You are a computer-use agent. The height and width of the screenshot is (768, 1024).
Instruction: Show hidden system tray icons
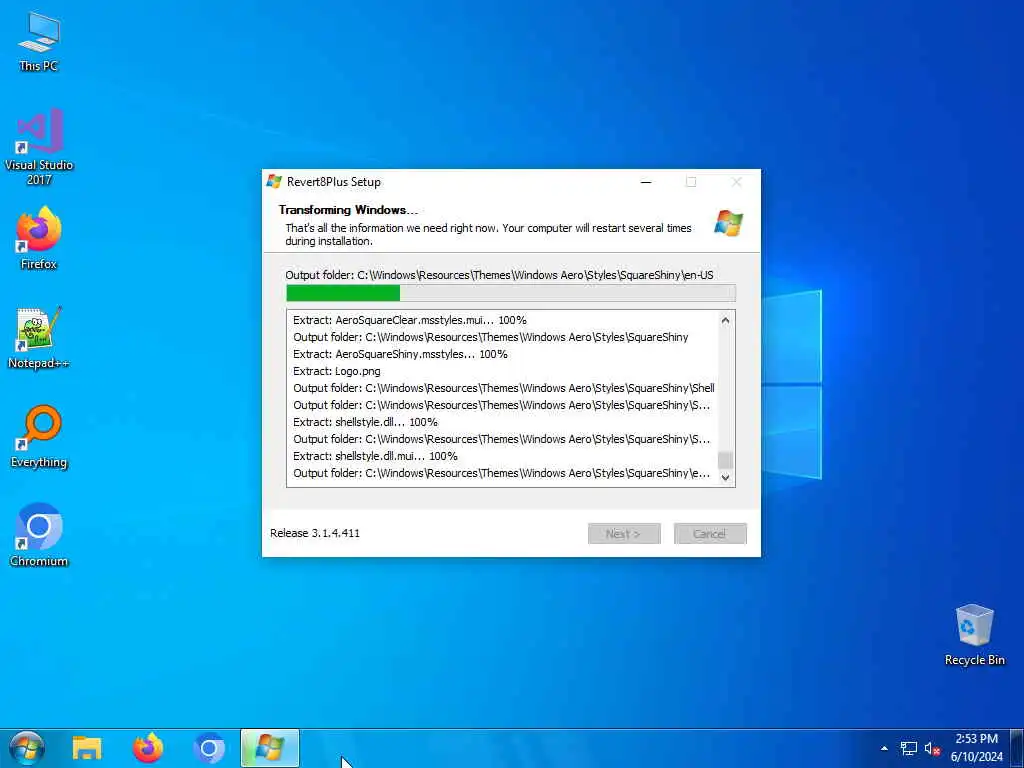[884, 748]
